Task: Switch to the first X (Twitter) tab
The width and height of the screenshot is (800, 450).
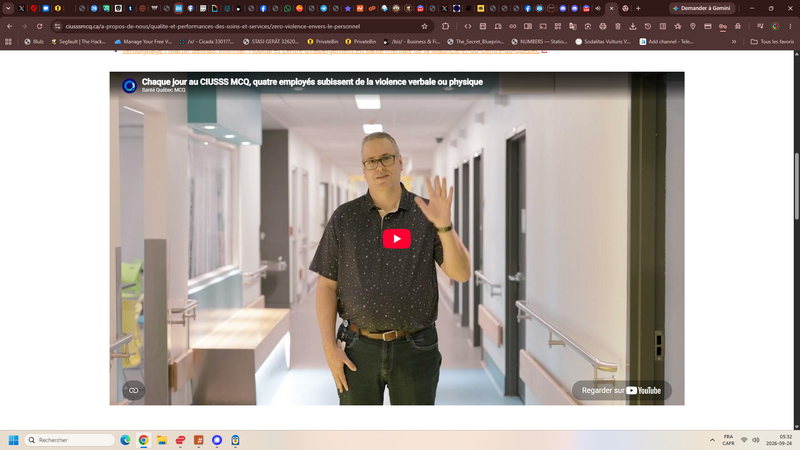Action: 21,8
